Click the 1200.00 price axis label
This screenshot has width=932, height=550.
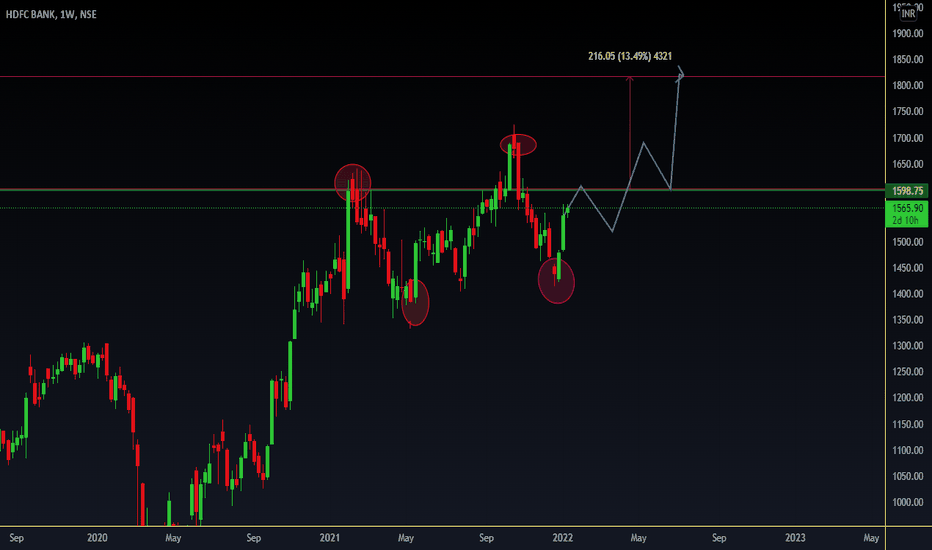[908, 398]
